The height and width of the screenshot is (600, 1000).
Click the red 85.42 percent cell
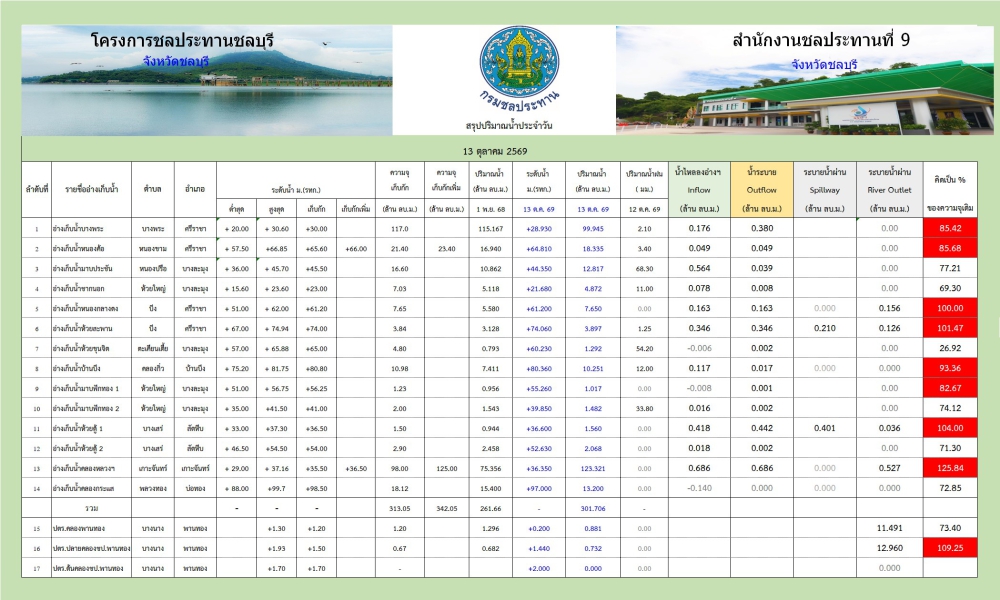click(950, 228)
